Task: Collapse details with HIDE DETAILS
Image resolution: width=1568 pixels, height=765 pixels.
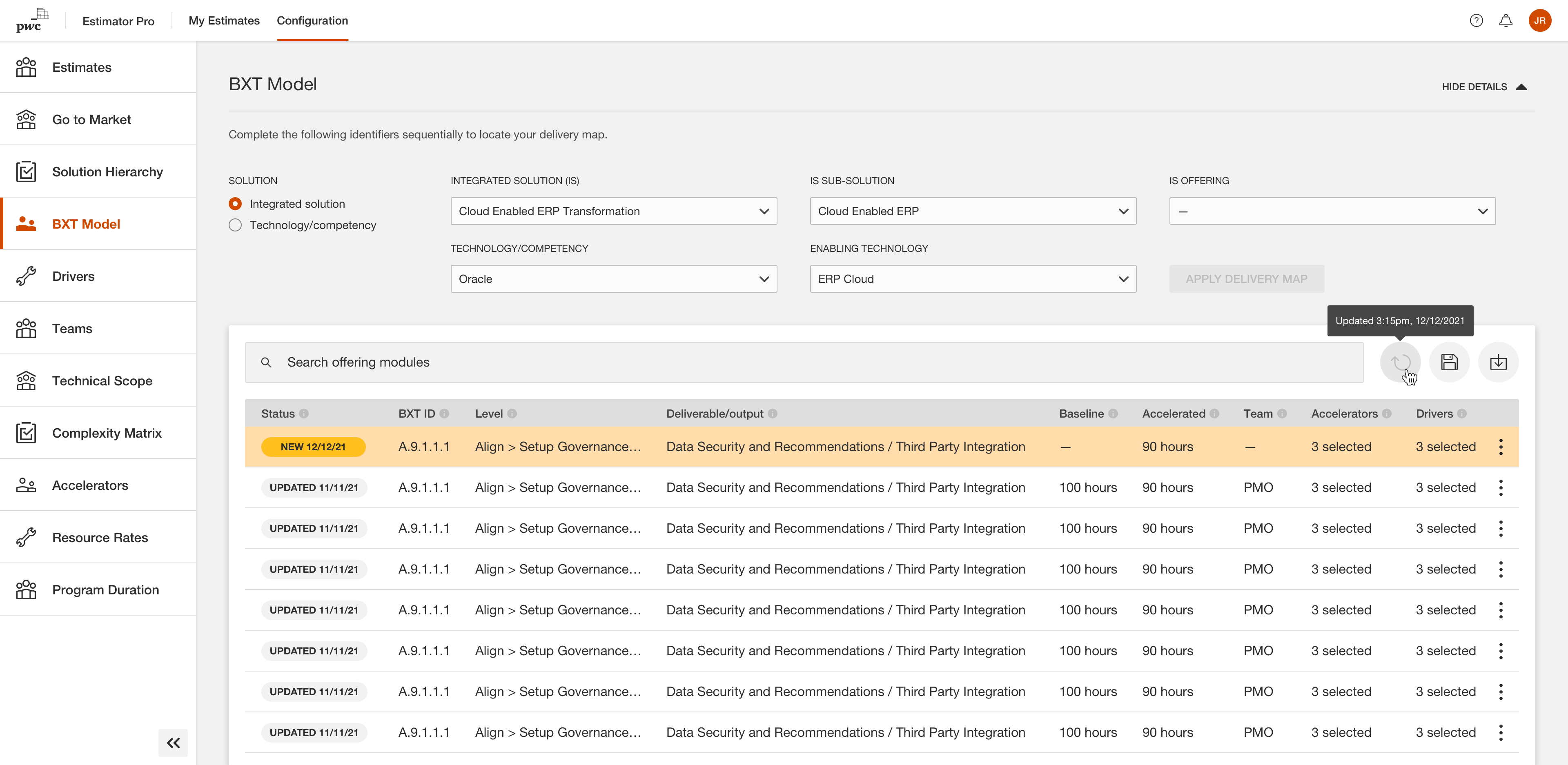Action: [x=1484, y=87]
